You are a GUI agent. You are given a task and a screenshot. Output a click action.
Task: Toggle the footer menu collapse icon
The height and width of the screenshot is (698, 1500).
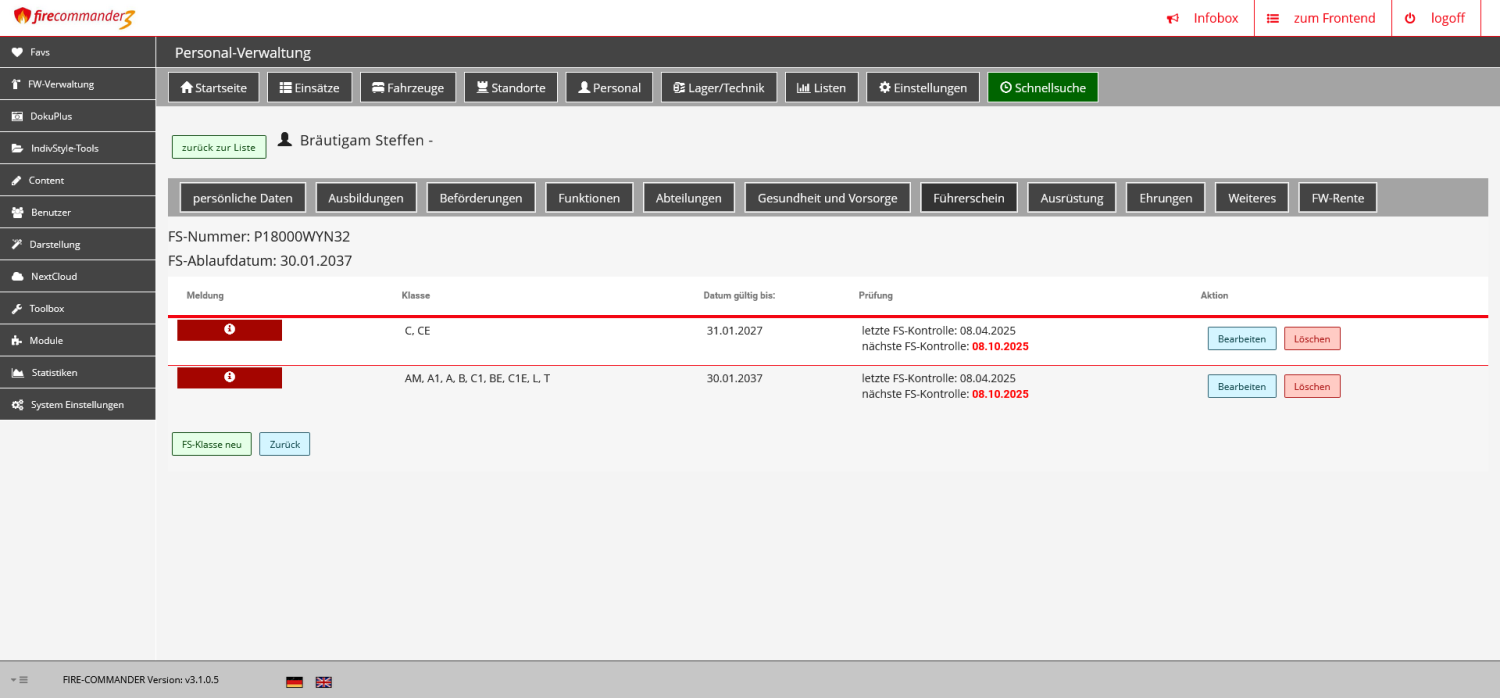[x=19, y=680]
